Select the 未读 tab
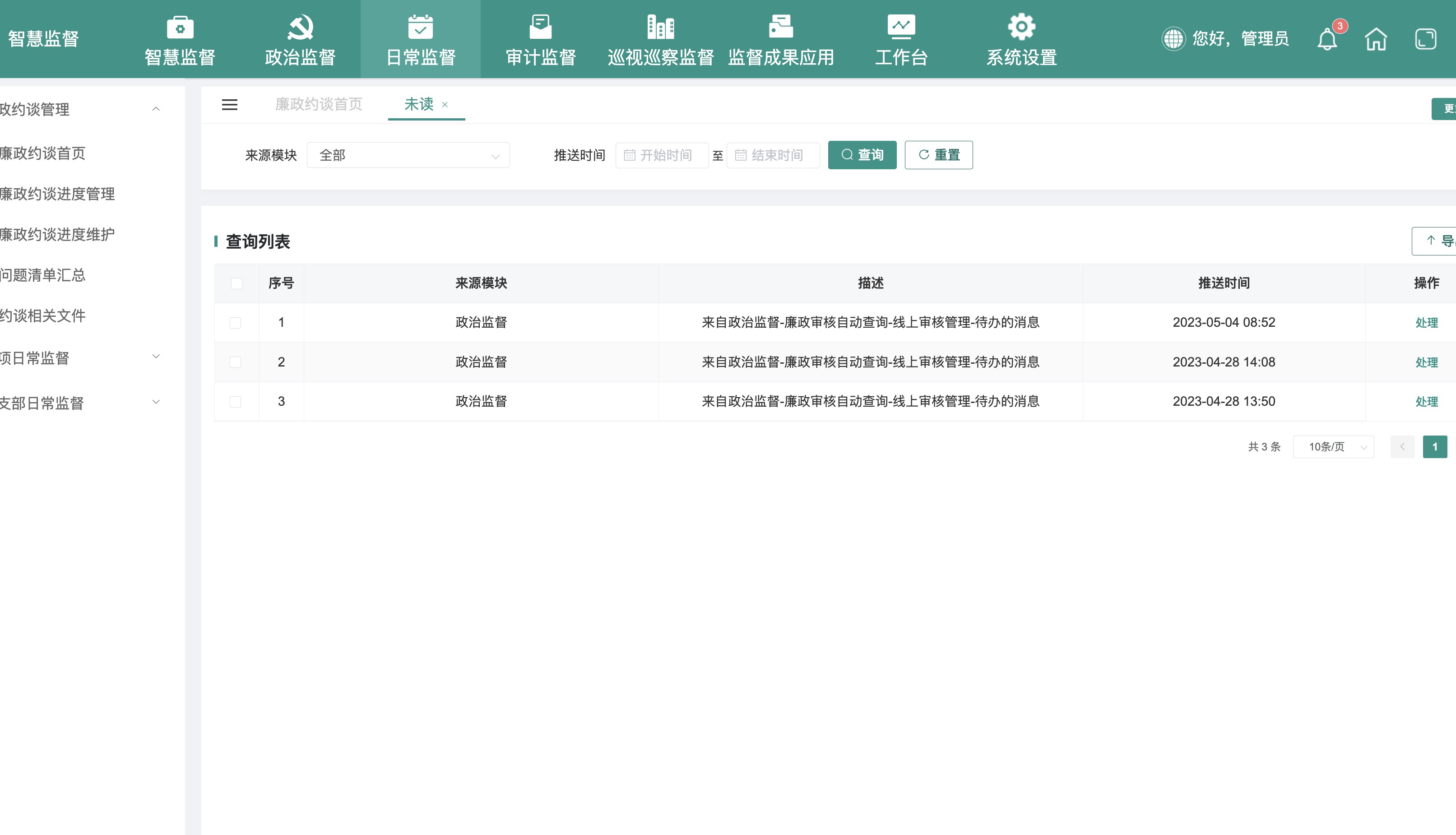This screenshot has width=1456, height=835. coord(419,104)
